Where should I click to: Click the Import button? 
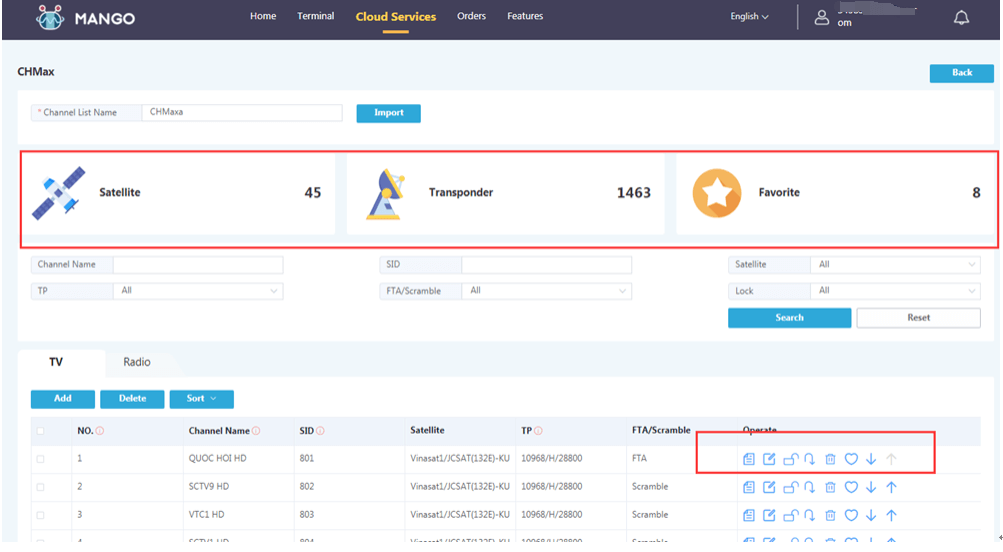click(x=388, y=113)
